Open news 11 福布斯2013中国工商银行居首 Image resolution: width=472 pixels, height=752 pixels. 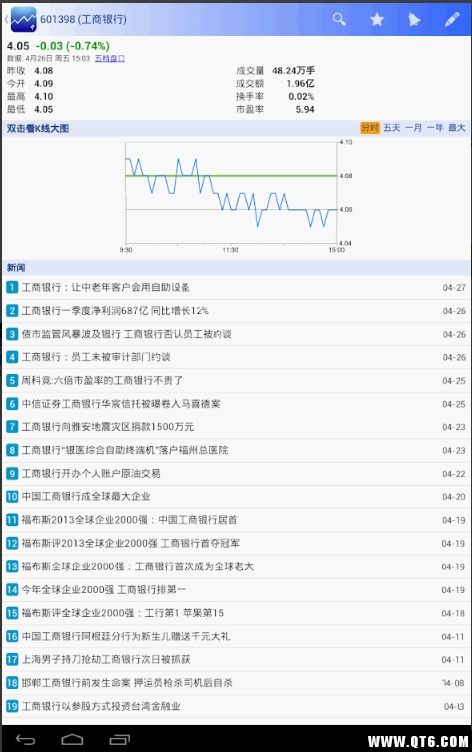(x=236, y=520)
